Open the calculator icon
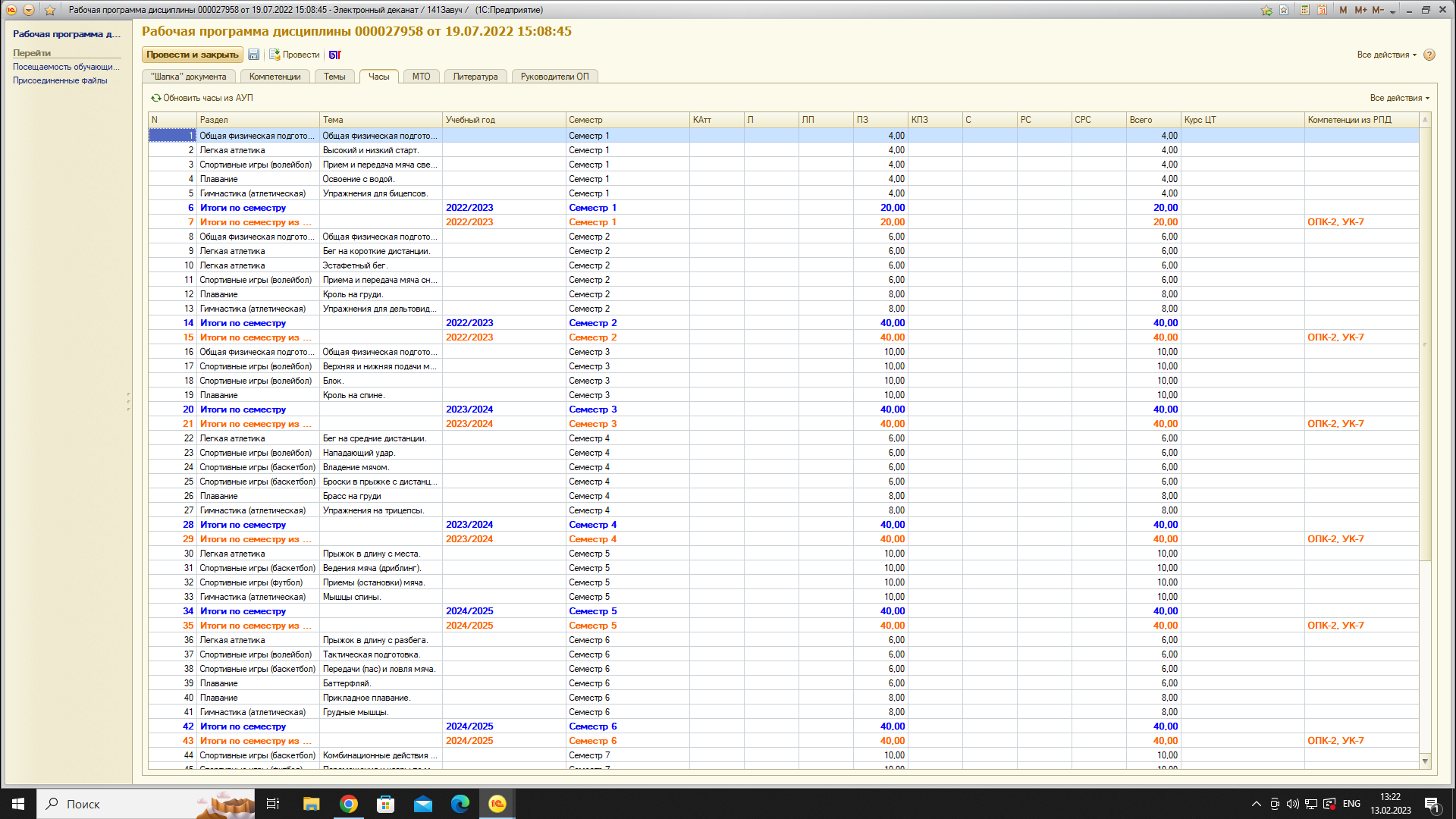This screenshot has height=819, width=1456. [x=1305, y=10]
